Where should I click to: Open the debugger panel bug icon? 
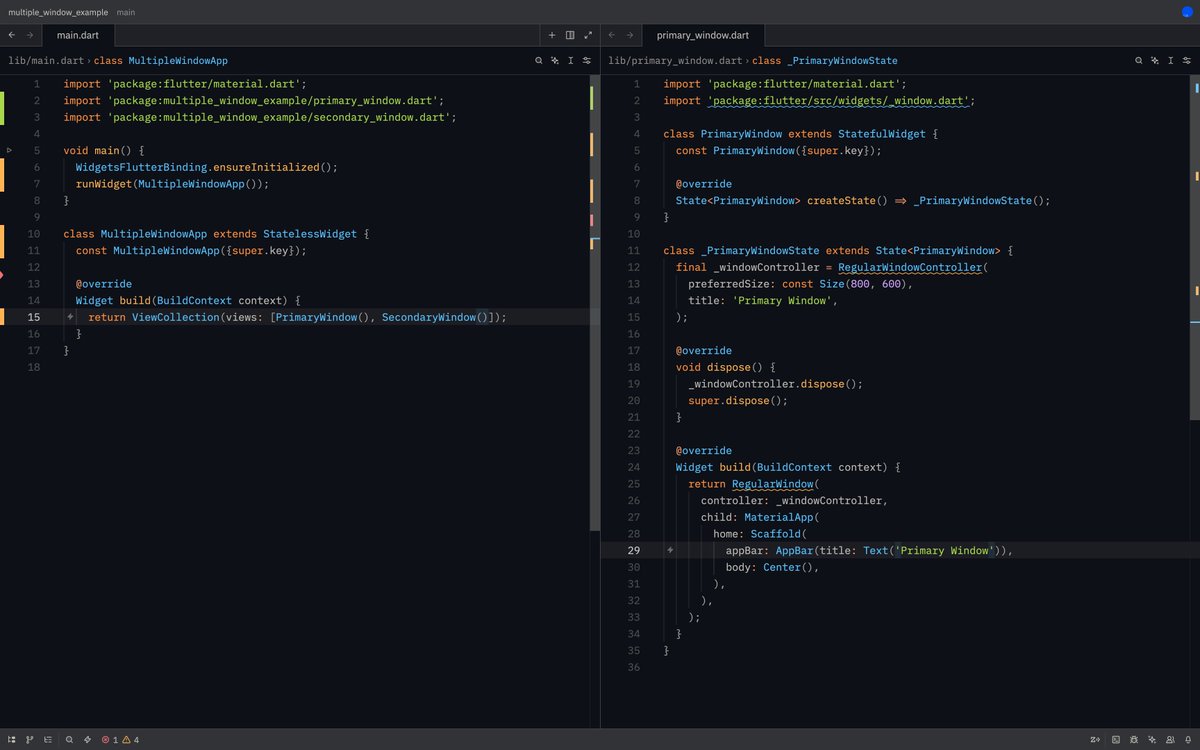1135,740
